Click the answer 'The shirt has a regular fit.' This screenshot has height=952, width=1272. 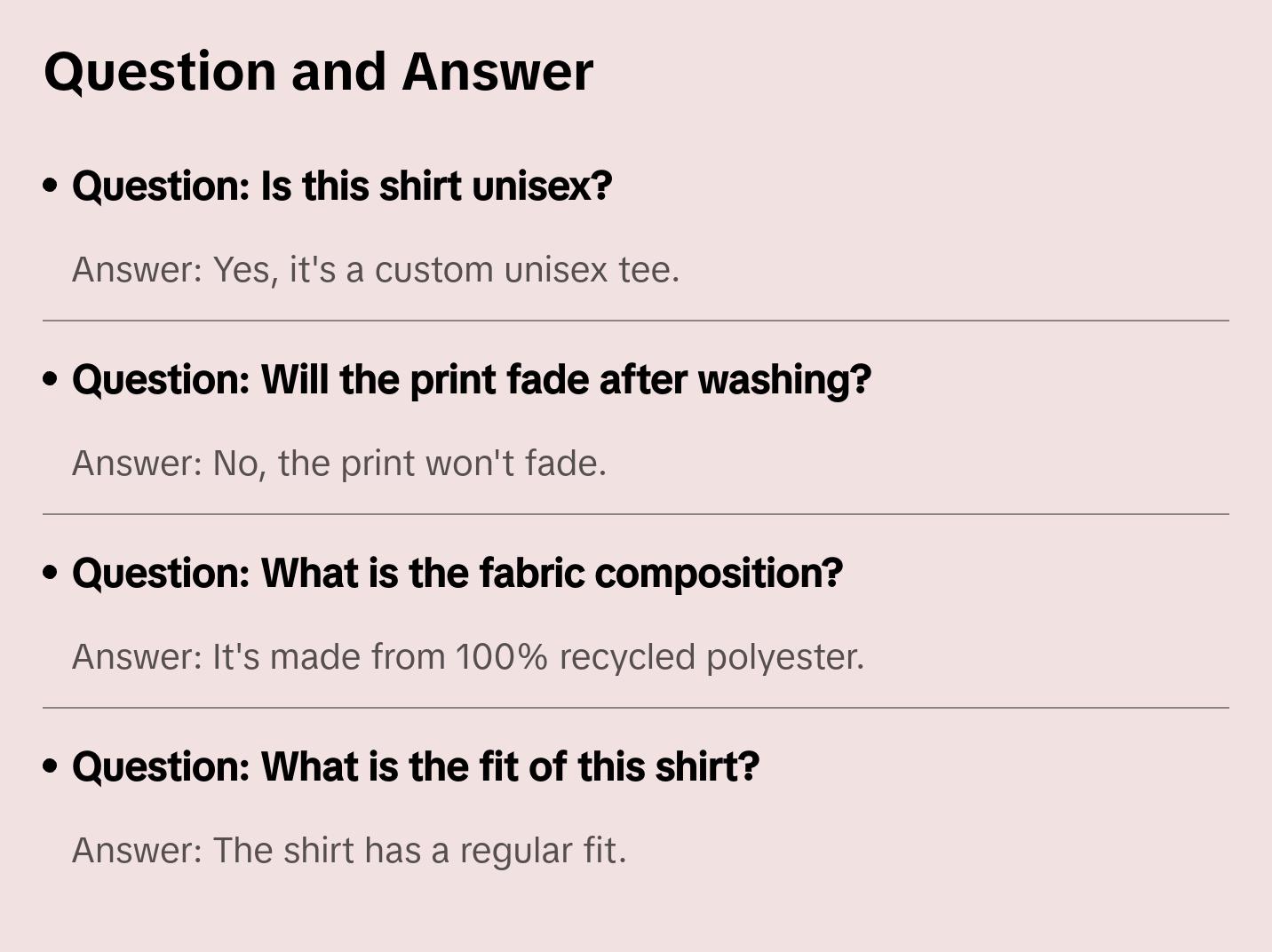349,851
